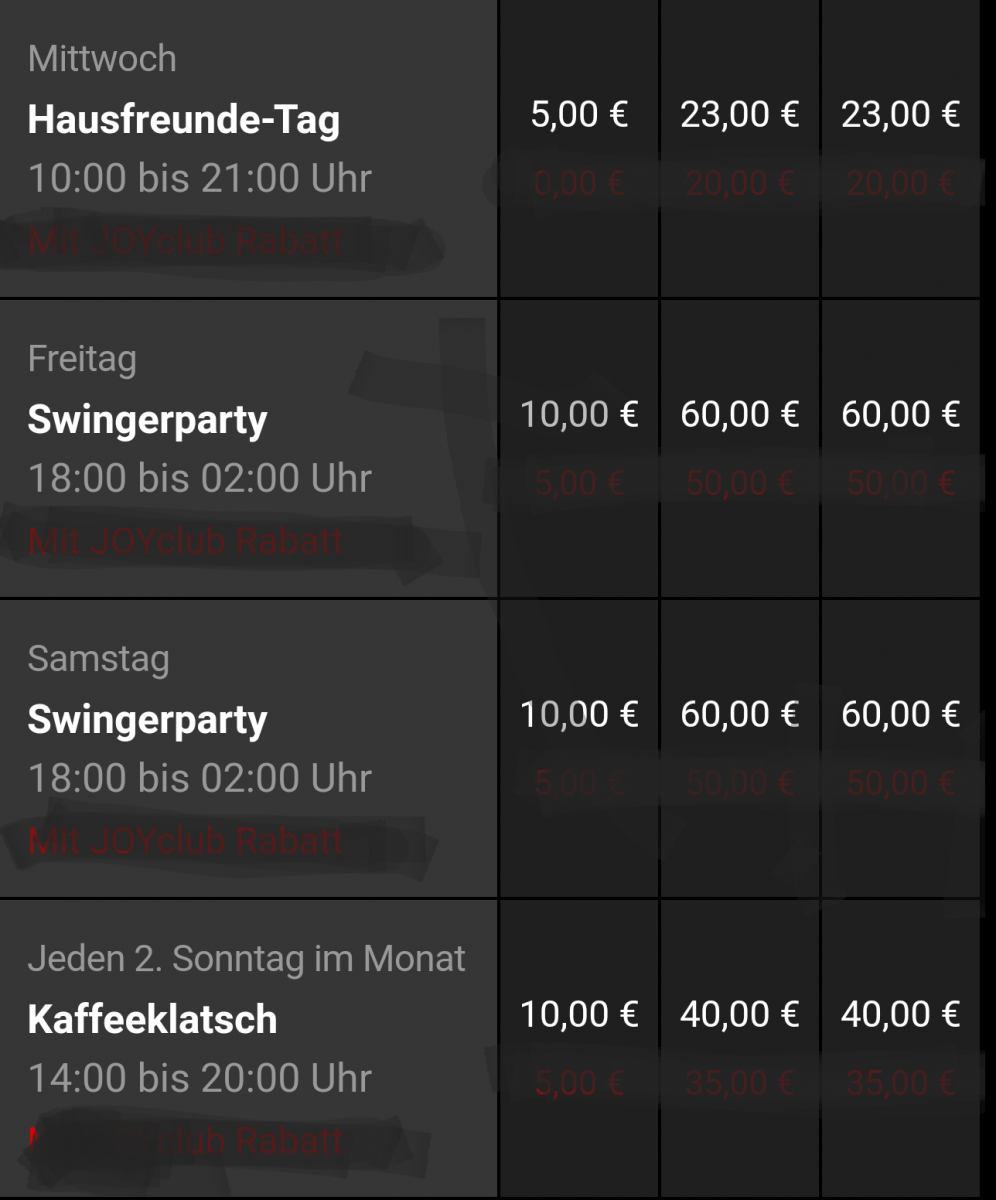Click the 10,00 € price for Freitag

[x=579, y=414]
